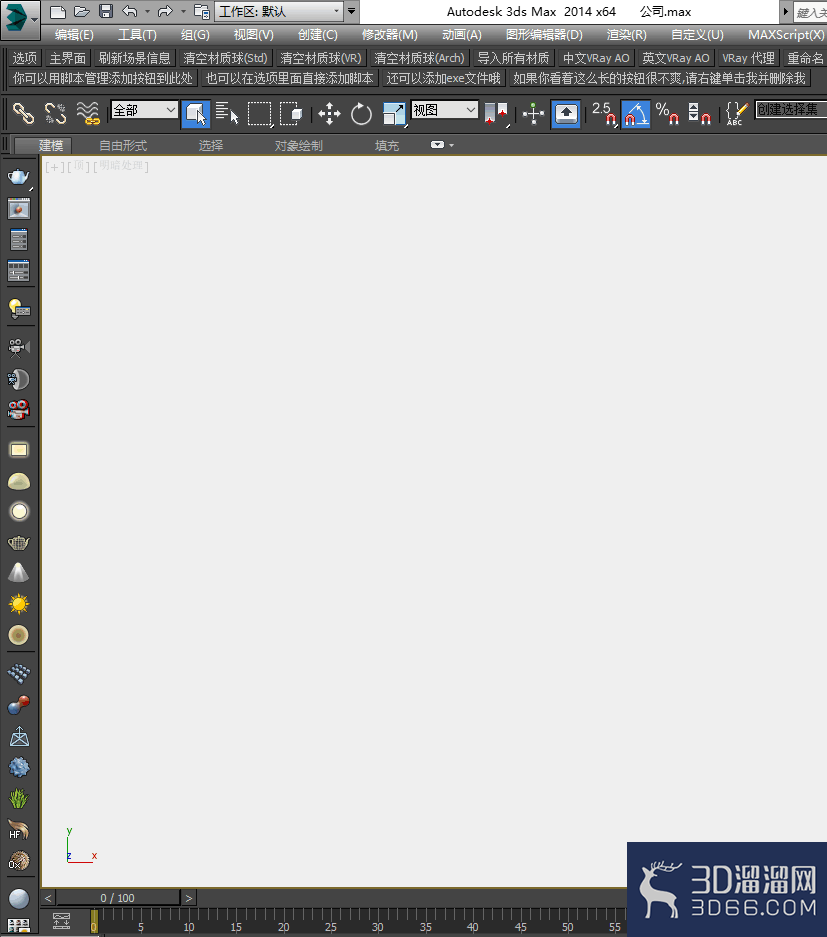The image size is (827, 937).
Task: Click the sun daylight icon in sidebar
Action: tap(19, 604)
